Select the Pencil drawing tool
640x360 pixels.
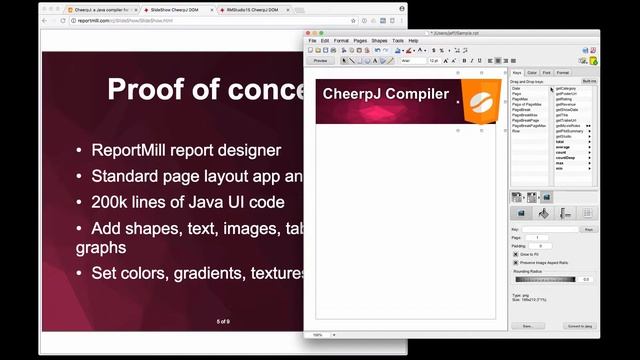391,61
